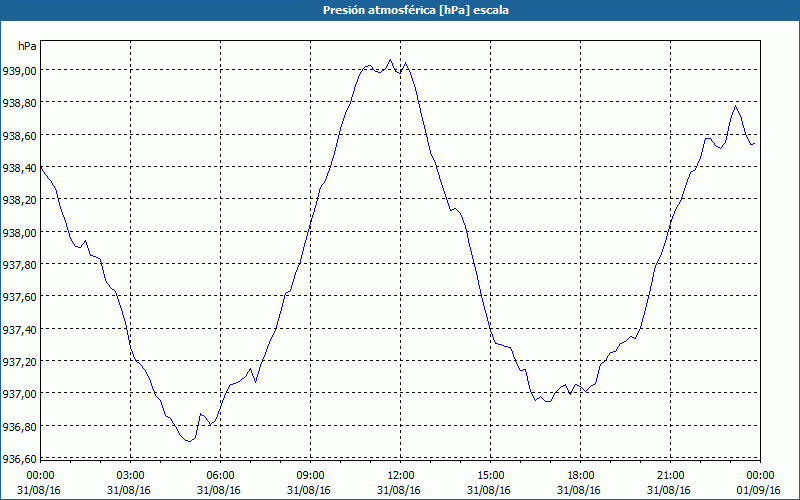The height and width of the screenshot is (500, 800).
Task: Click the 937,20 y-axis value
Action: (x=19, y=362)
